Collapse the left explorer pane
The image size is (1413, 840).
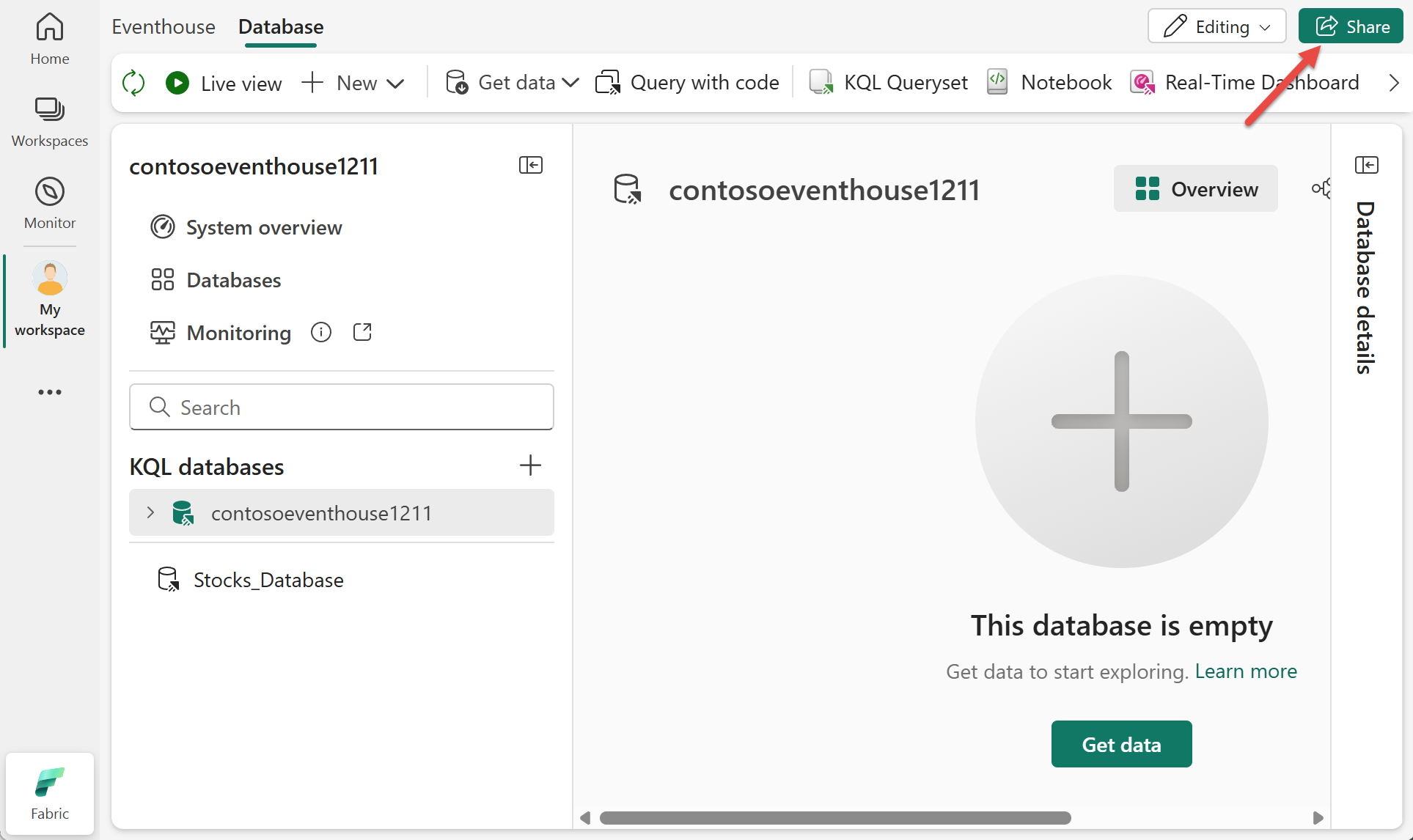pos(531,165)
